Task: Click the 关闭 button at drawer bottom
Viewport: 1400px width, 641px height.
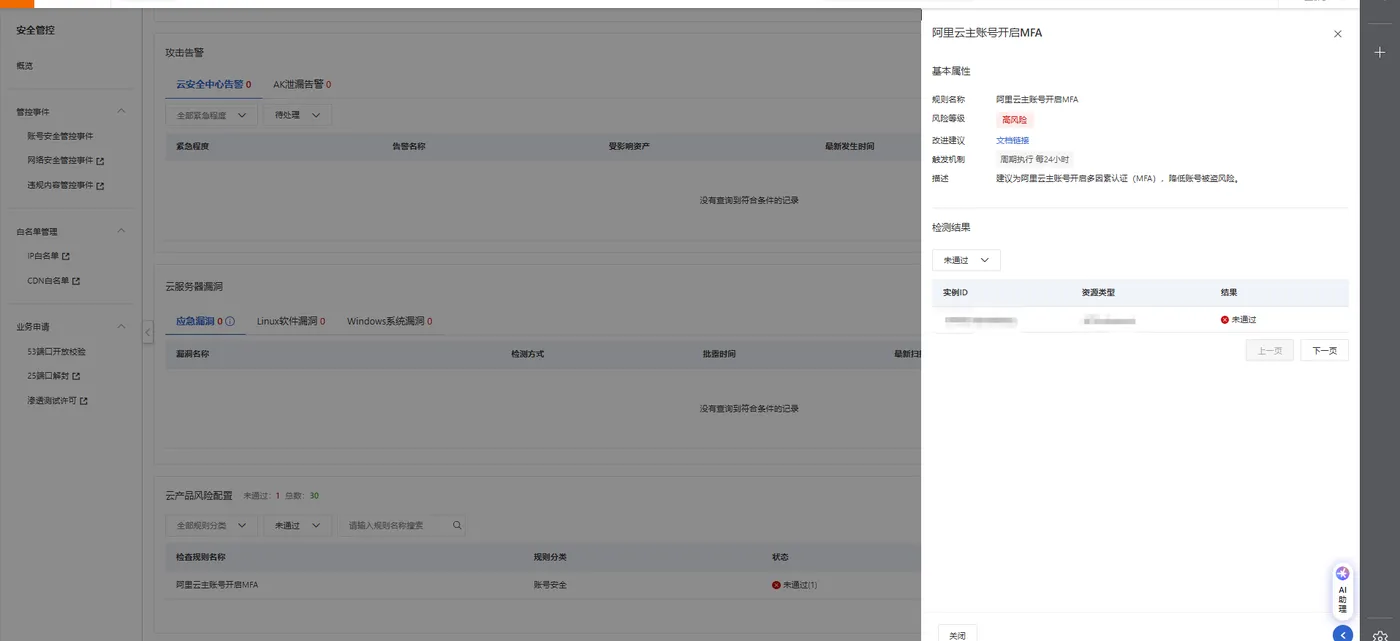Action: click(957, 635)
